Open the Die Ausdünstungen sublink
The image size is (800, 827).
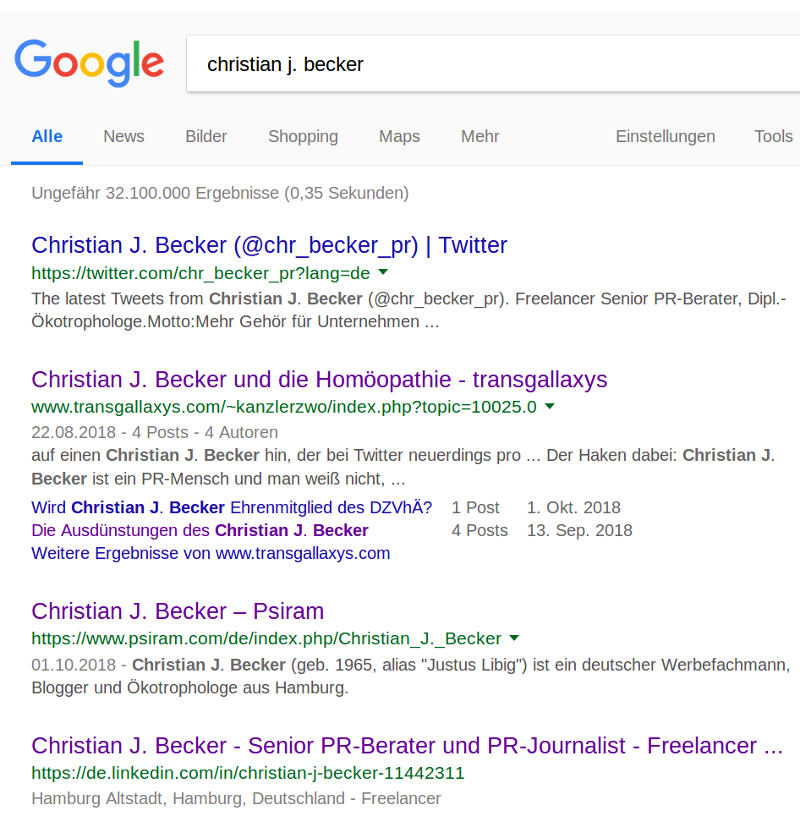(199, 530)
